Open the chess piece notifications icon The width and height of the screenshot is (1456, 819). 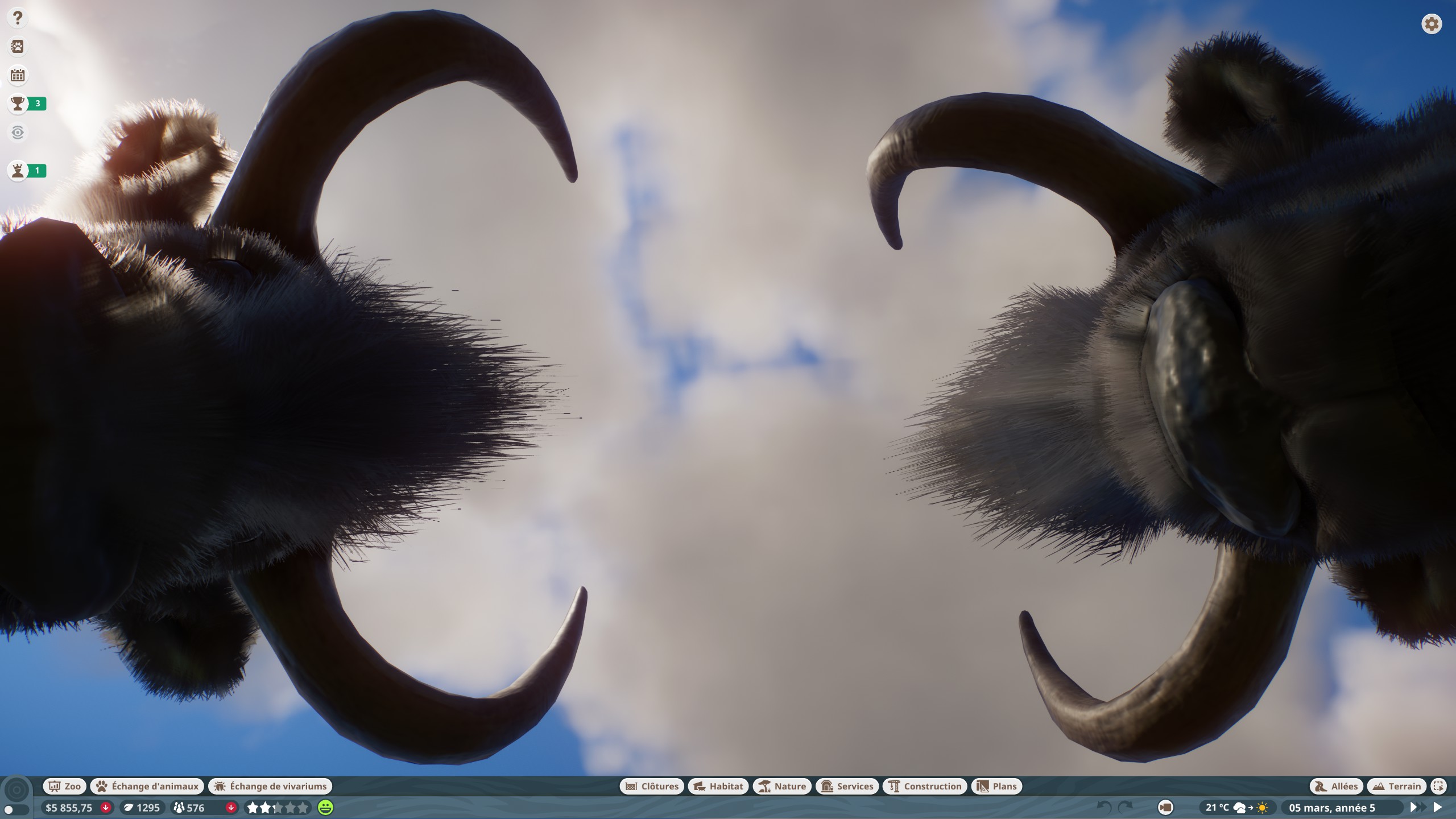18,171
